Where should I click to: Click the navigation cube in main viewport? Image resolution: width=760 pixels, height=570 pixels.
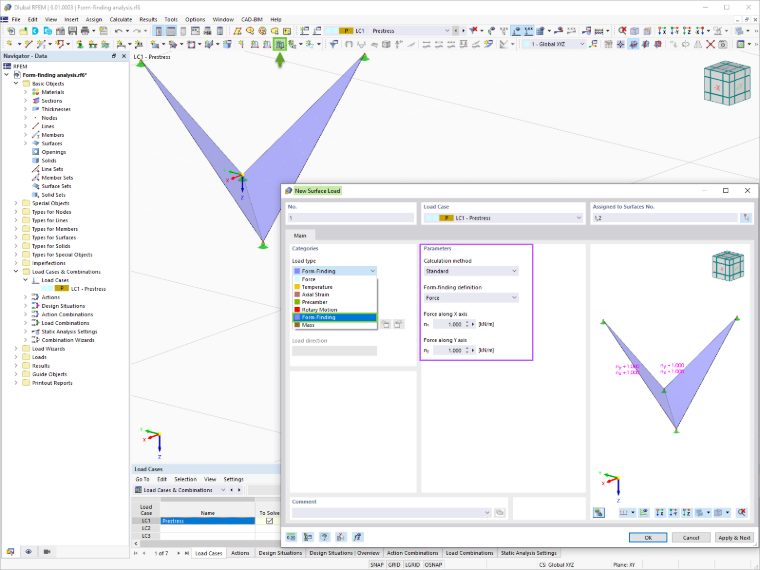(x=727, y=83)
